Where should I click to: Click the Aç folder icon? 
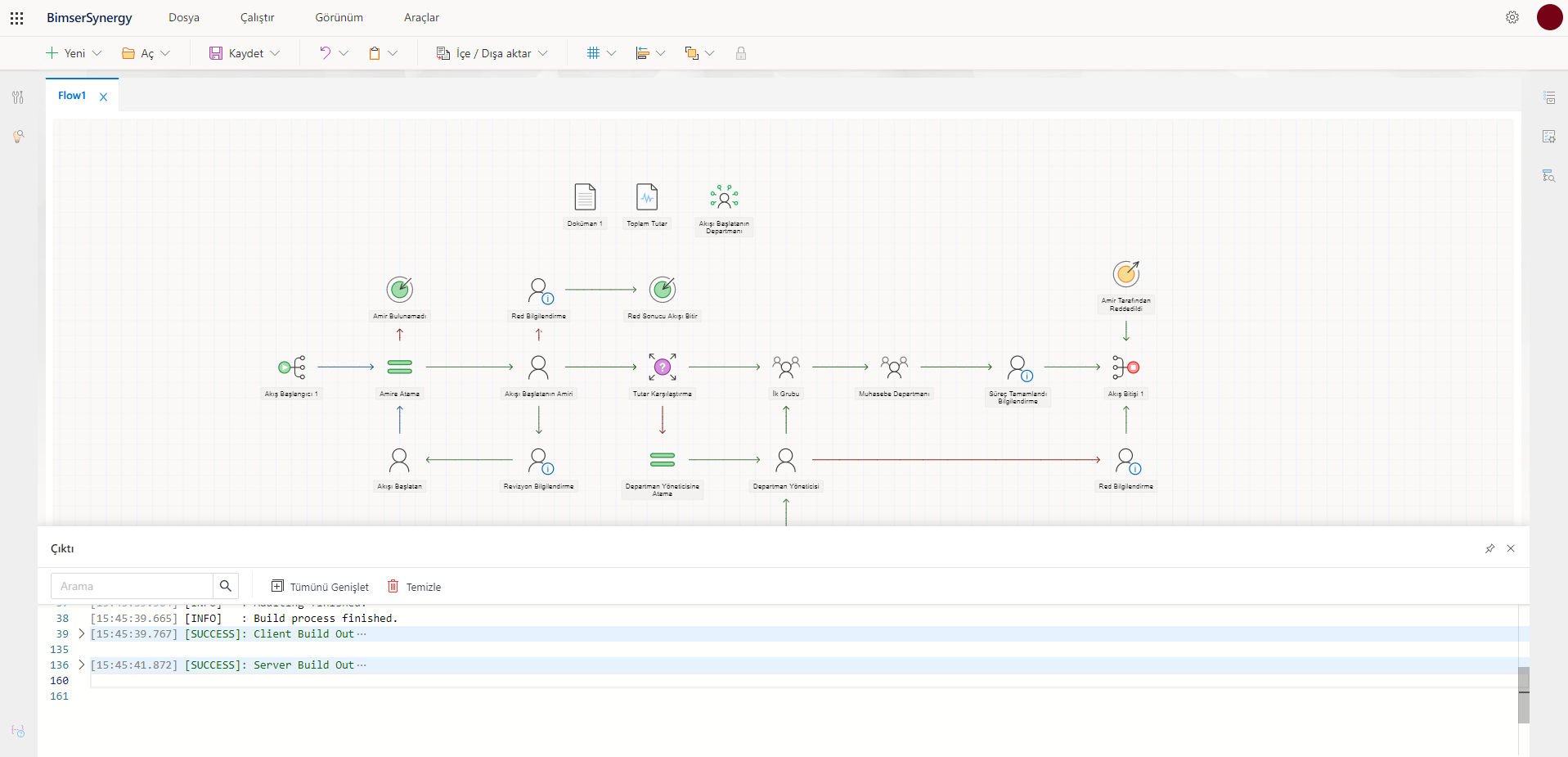pyautogui.click(x=128, y=53)
